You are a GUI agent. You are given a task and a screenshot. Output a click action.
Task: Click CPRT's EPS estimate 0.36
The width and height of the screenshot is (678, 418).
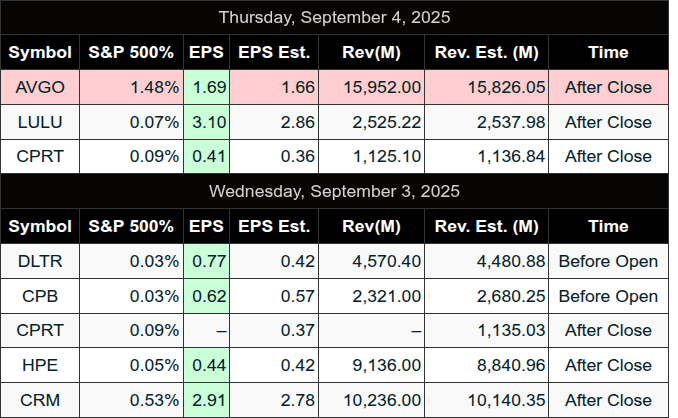(x=274, y=156)
